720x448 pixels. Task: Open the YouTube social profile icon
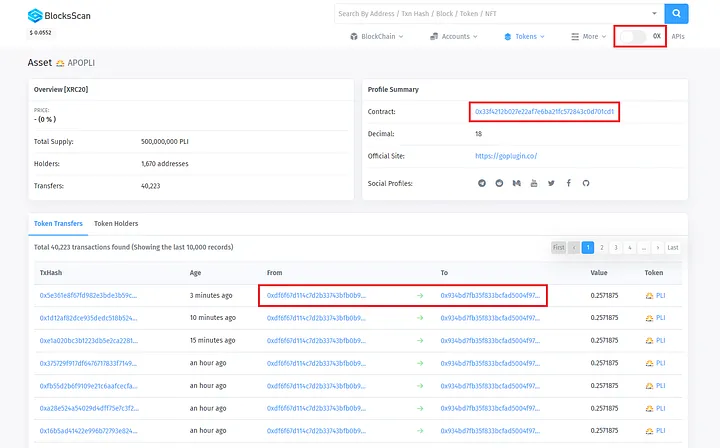(x=534, y=183)
